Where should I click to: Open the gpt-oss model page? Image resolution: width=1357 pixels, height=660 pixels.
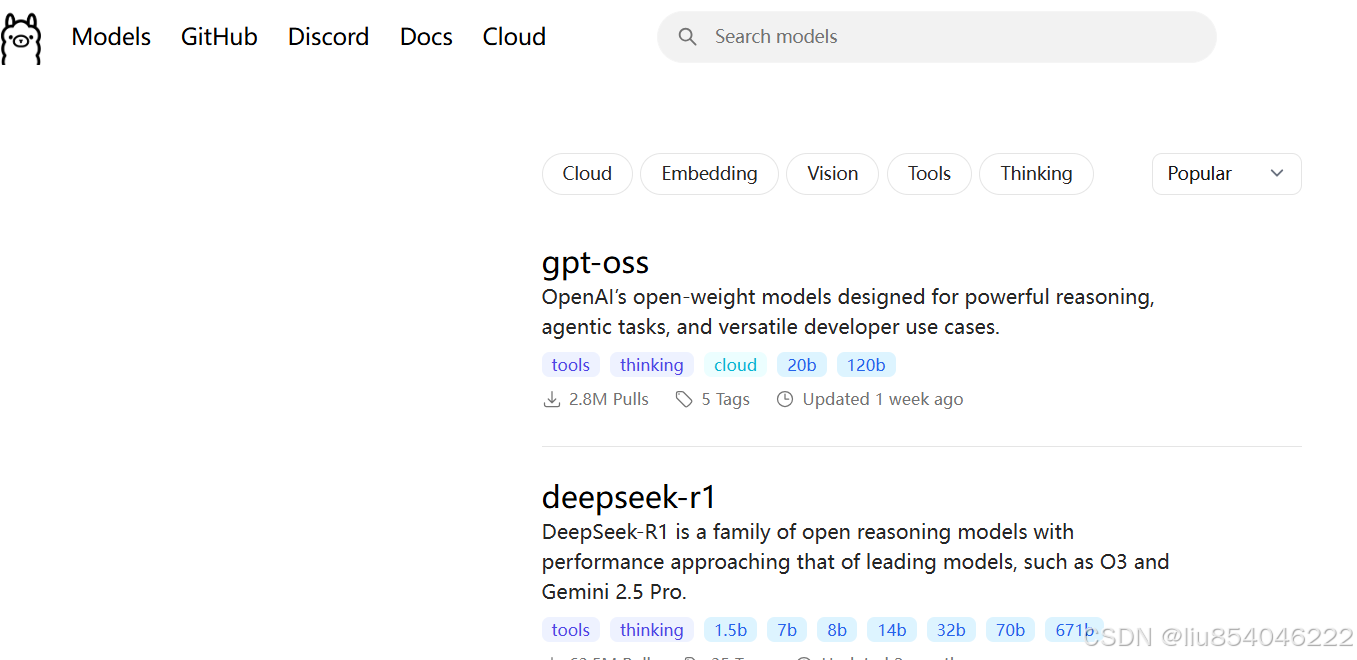595,263
